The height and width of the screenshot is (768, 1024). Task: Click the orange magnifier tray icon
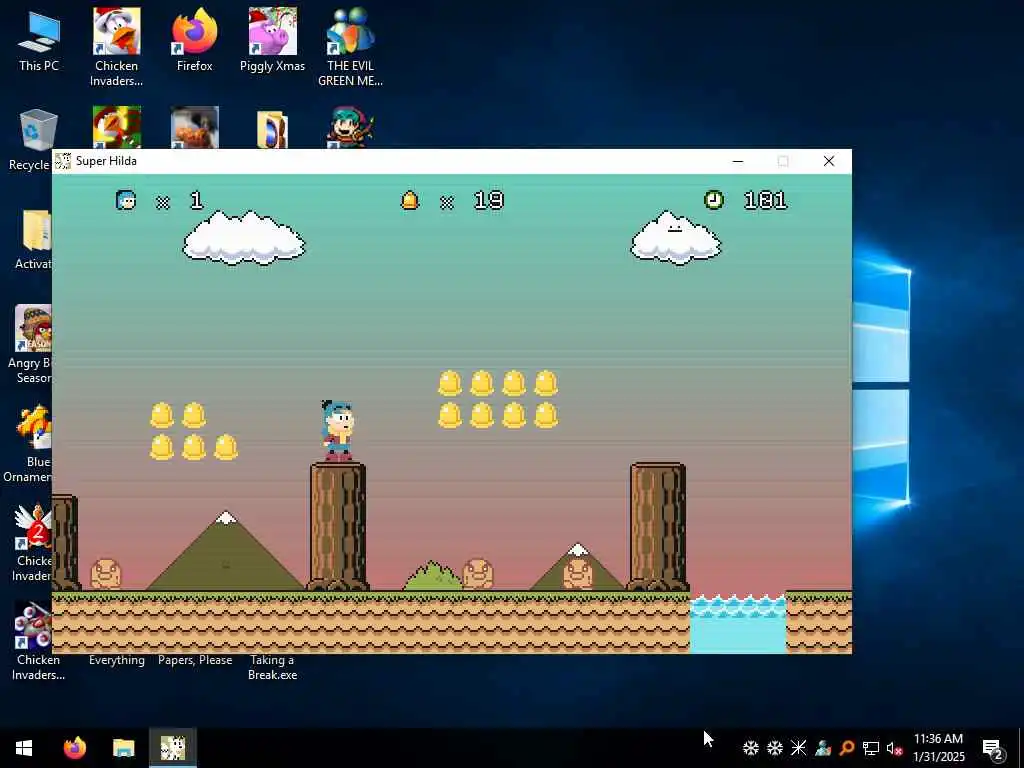(x=847, y=748)
